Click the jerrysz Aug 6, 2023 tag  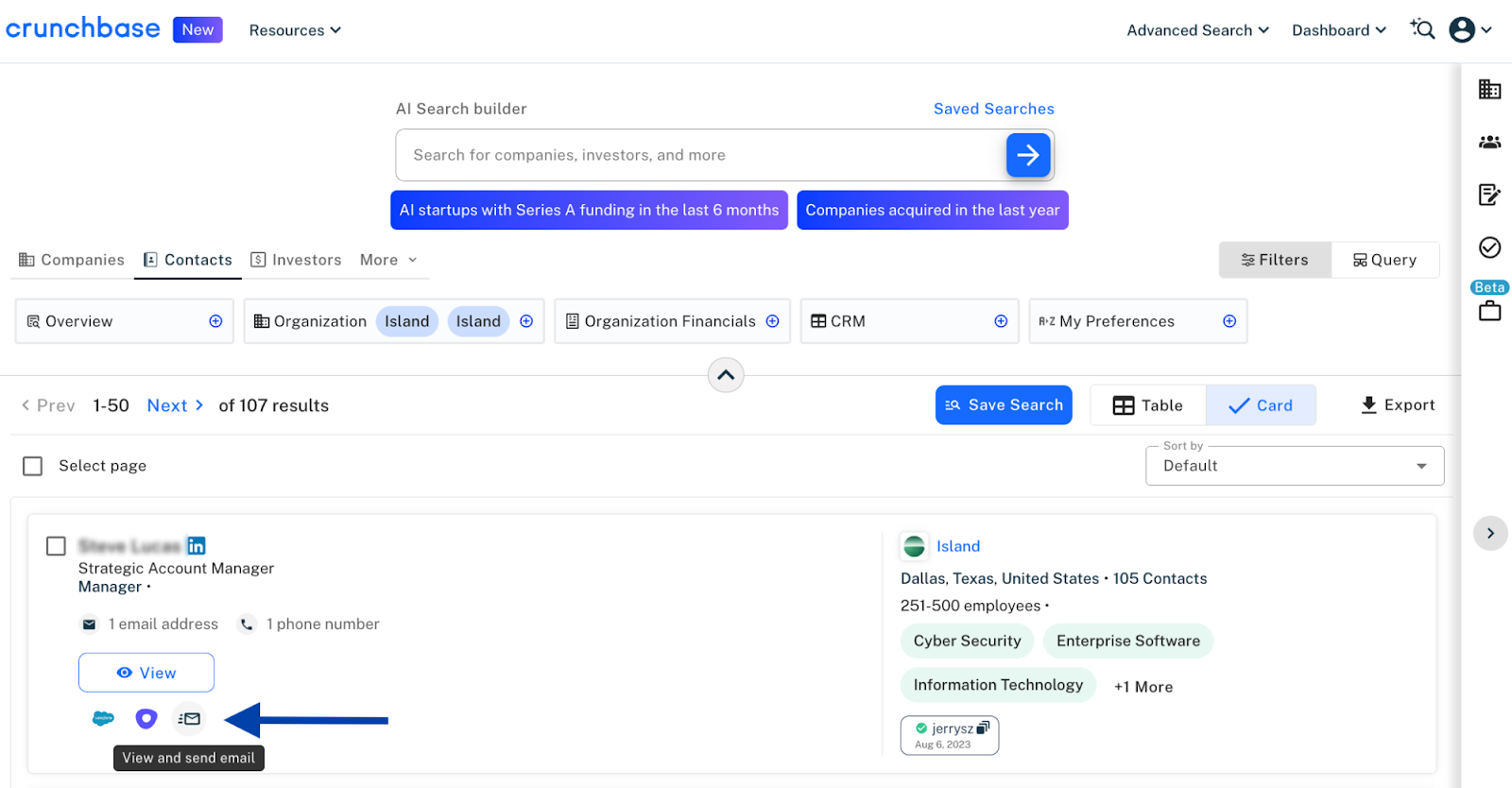tap(950, 736)
